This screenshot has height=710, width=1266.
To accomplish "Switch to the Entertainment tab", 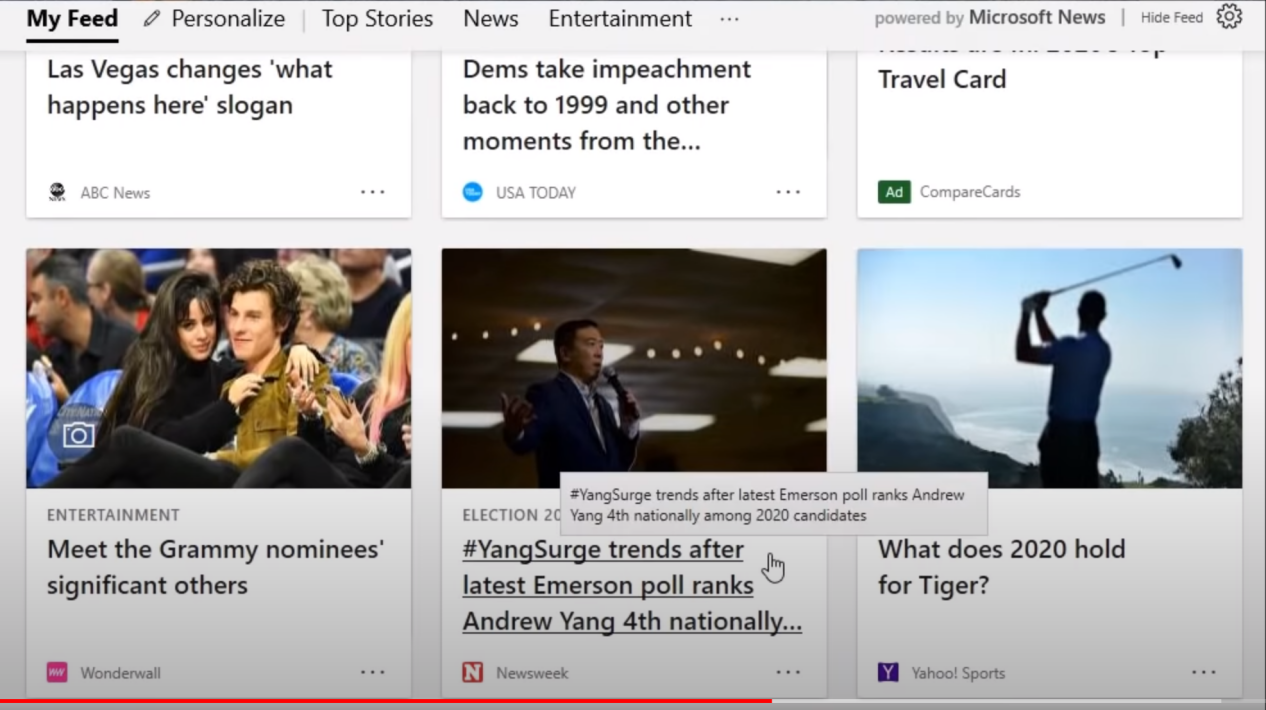I will coord(620,19).
